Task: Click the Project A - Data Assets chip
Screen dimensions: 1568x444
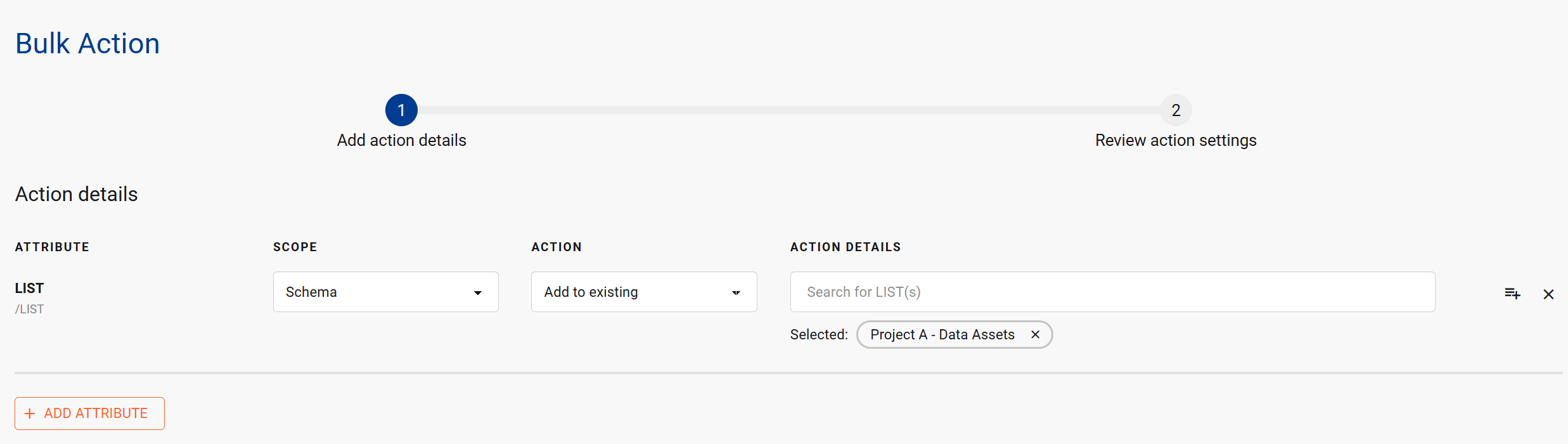Action: 942,334
